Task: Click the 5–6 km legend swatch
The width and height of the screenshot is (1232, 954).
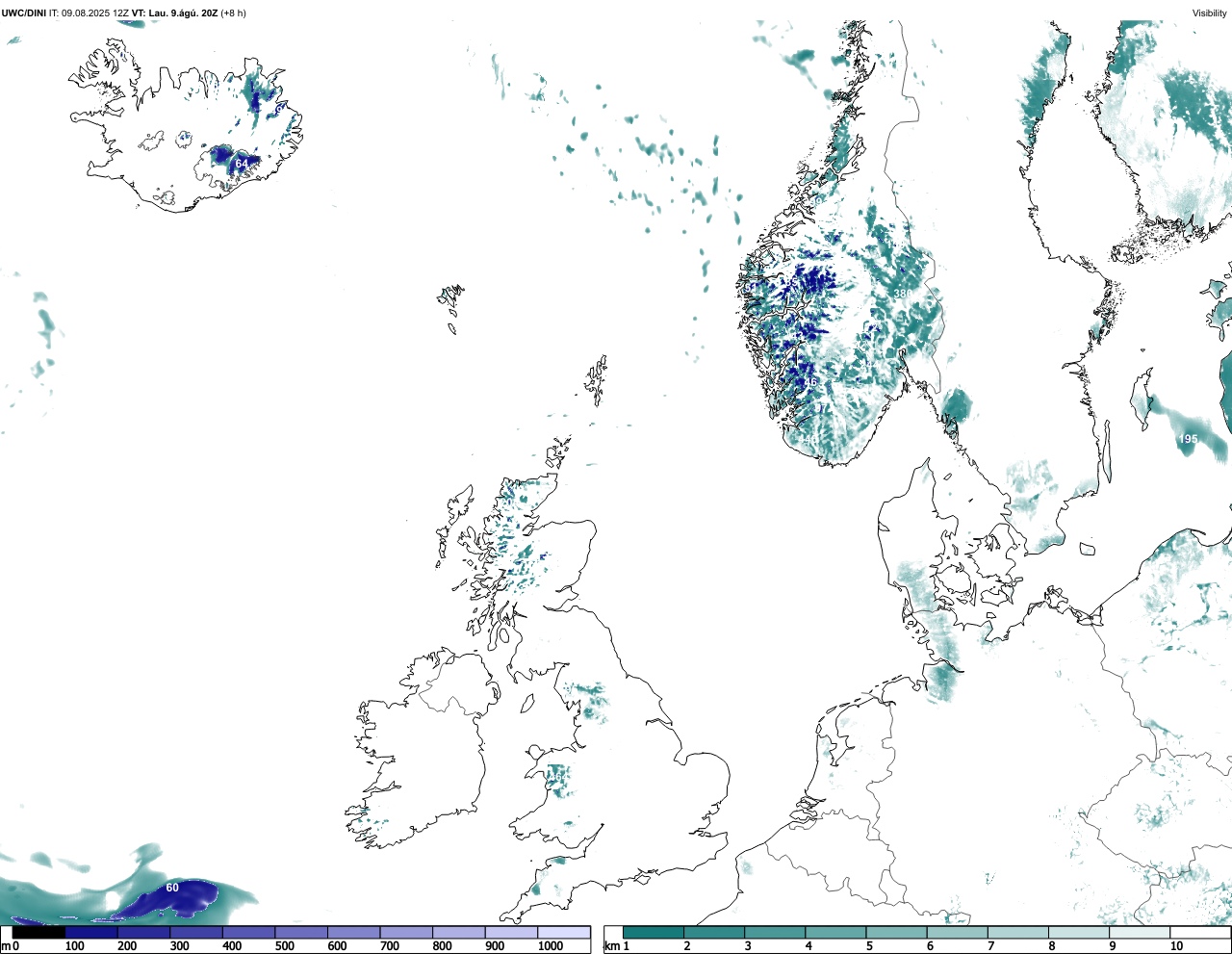Action: tap(896, 932)
